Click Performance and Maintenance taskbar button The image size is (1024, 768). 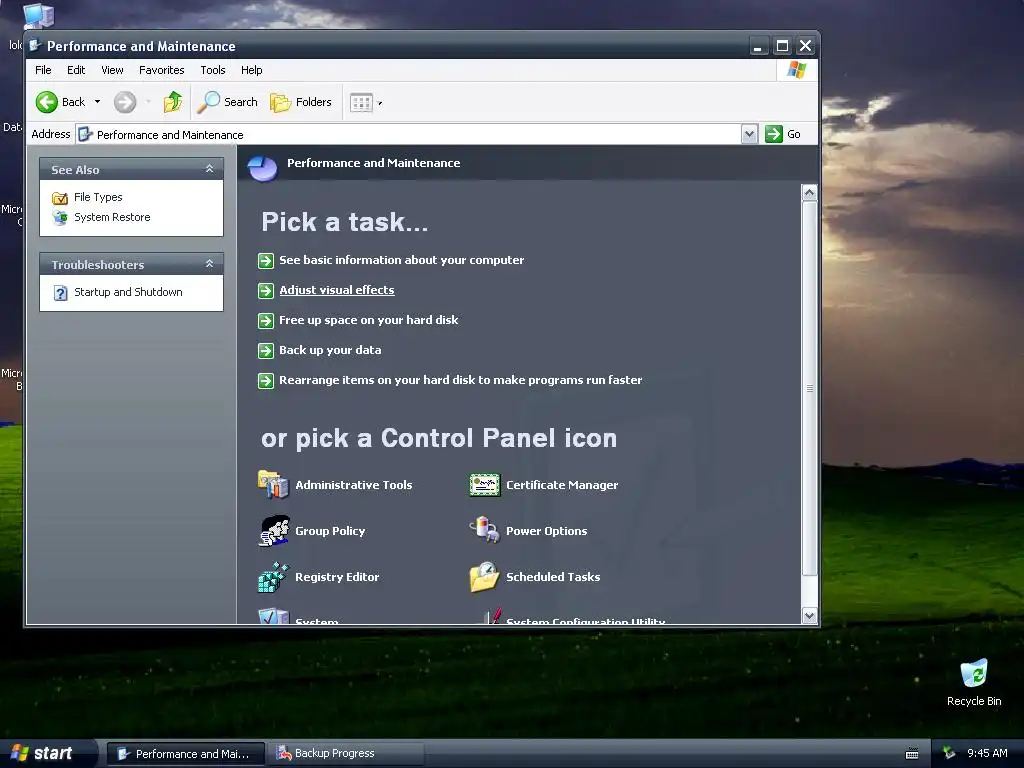tap(185, 754)
